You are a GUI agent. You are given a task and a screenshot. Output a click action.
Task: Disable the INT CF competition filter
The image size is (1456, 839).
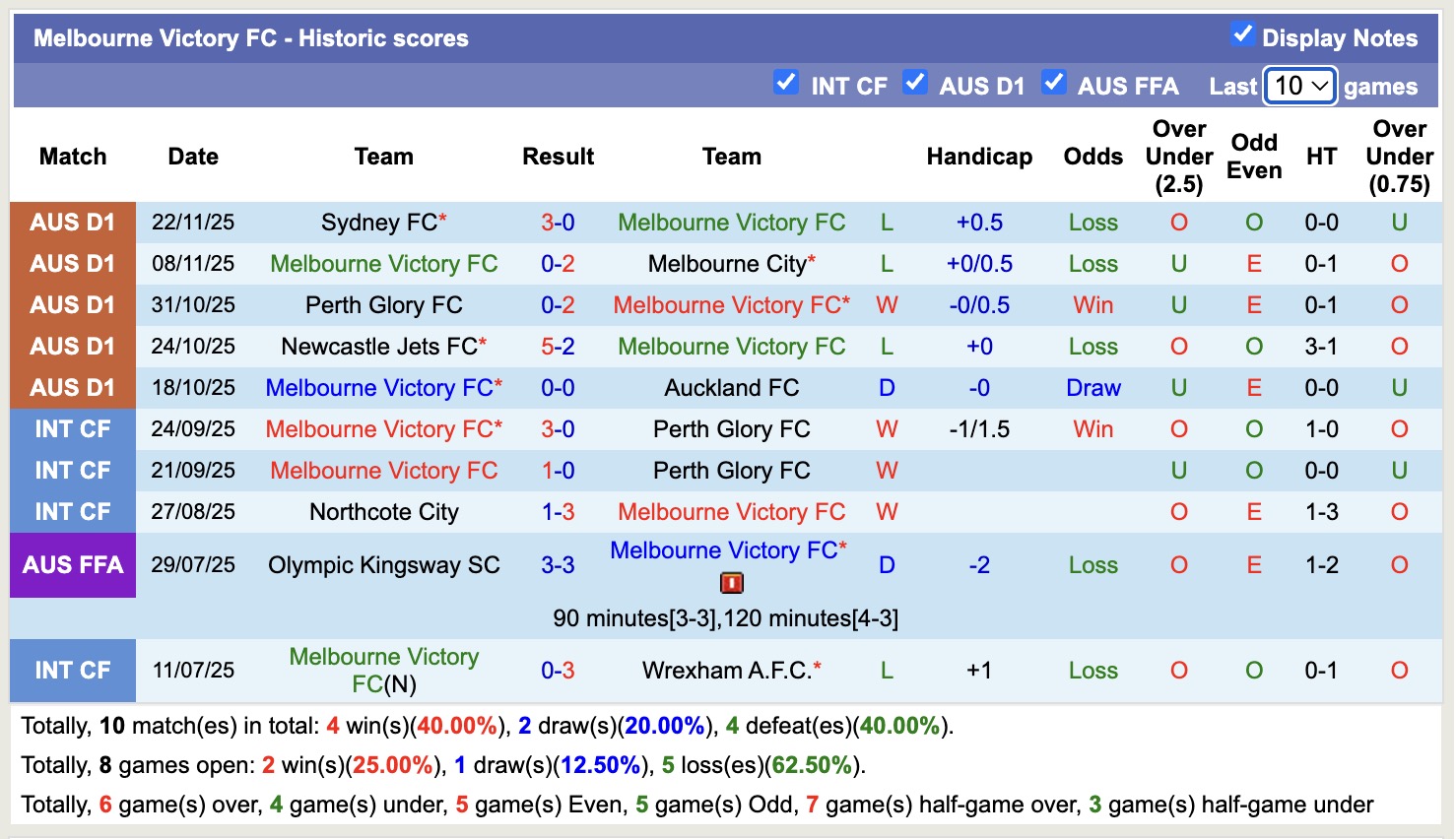786,85
